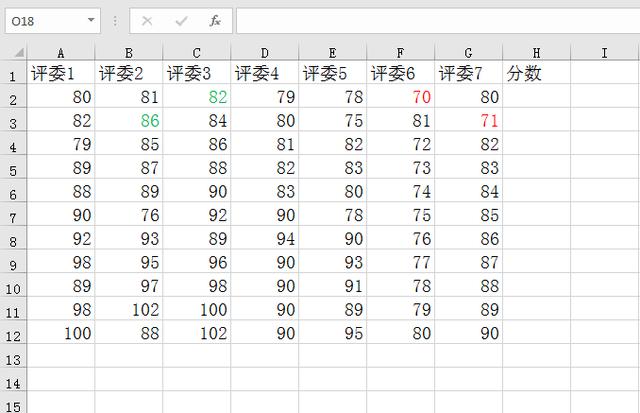Select column F header
The height and width of the screenshot is (413, 640).
(400, 53)
